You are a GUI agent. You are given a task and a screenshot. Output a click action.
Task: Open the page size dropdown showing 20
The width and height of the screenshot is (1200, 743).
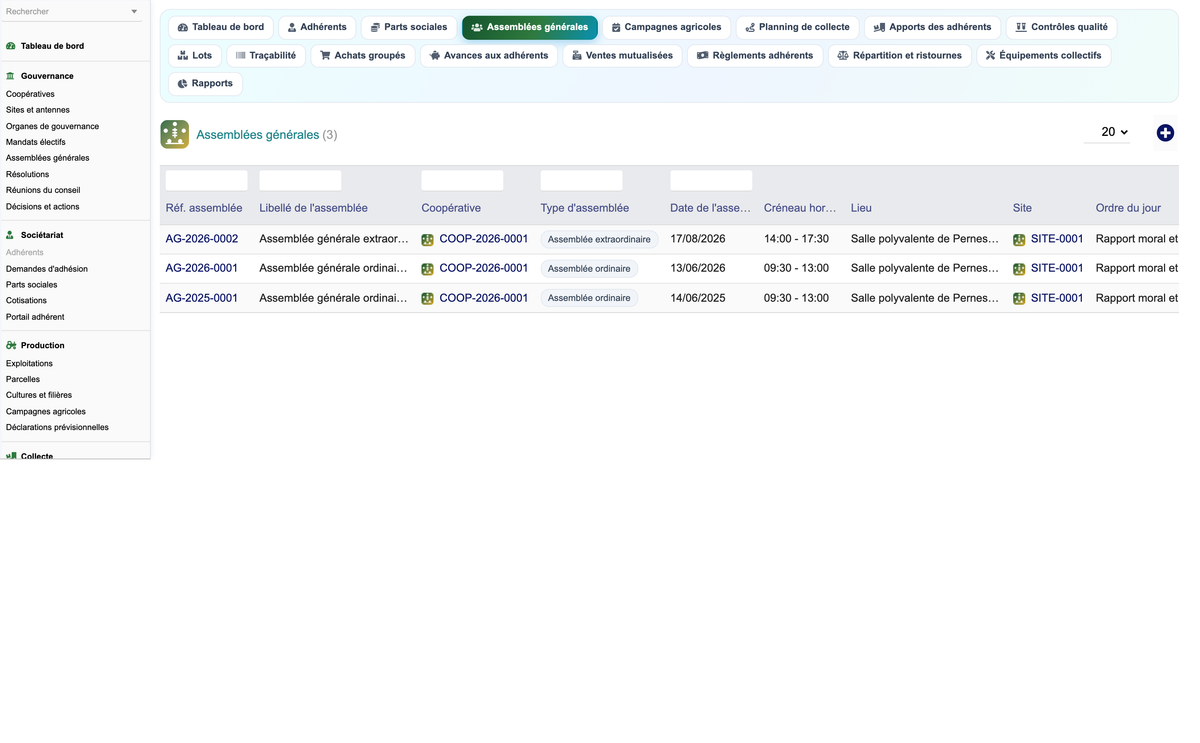click(1108, 132)
